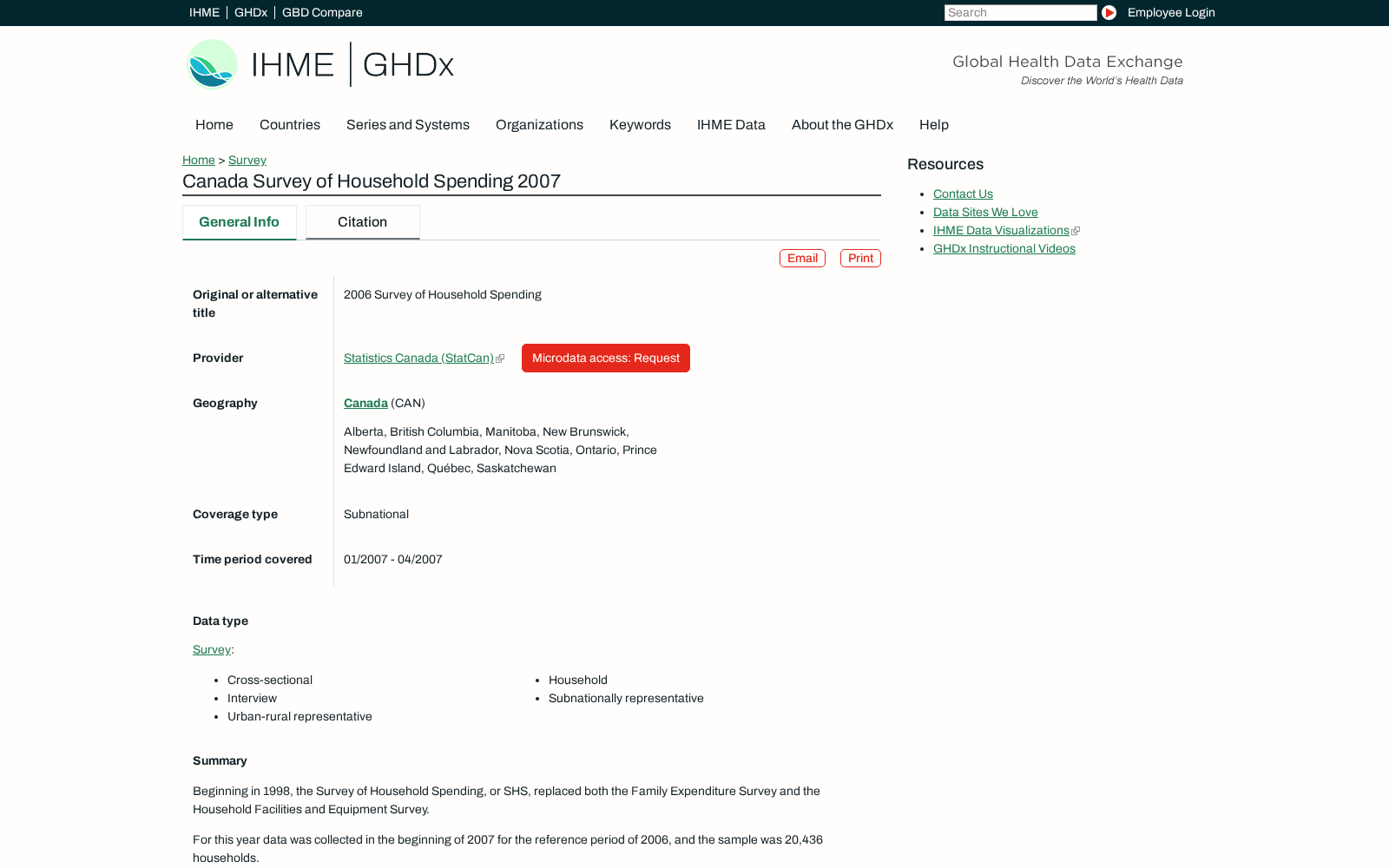
Task: Click the GHDx header logo text
Action: (408, 65)
